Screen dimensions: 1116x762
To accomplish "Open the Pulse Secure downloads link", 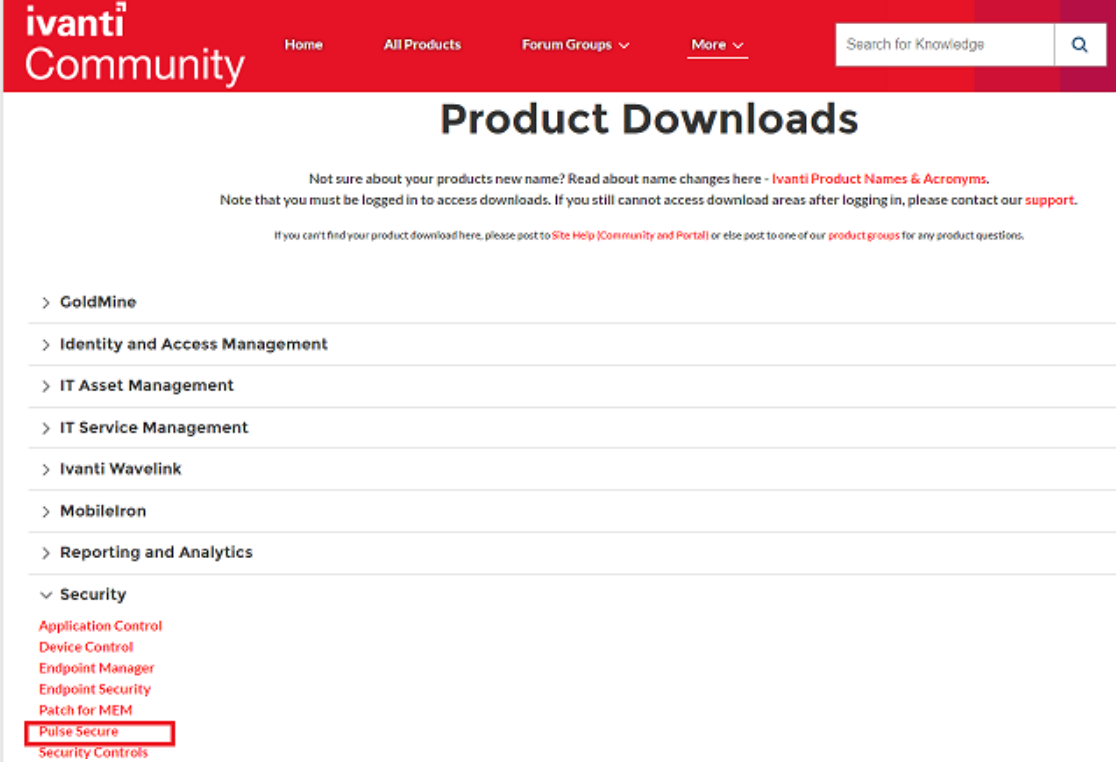I will click(79, 731).
